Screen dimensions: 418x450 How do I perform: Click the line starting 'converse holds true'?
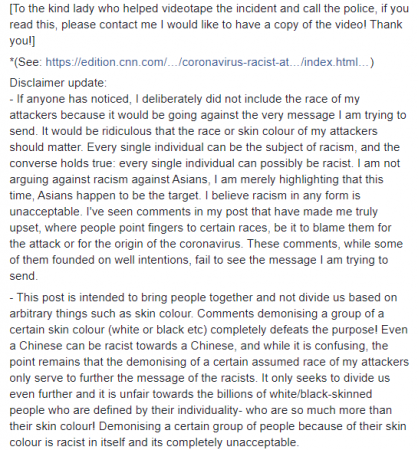205,163
